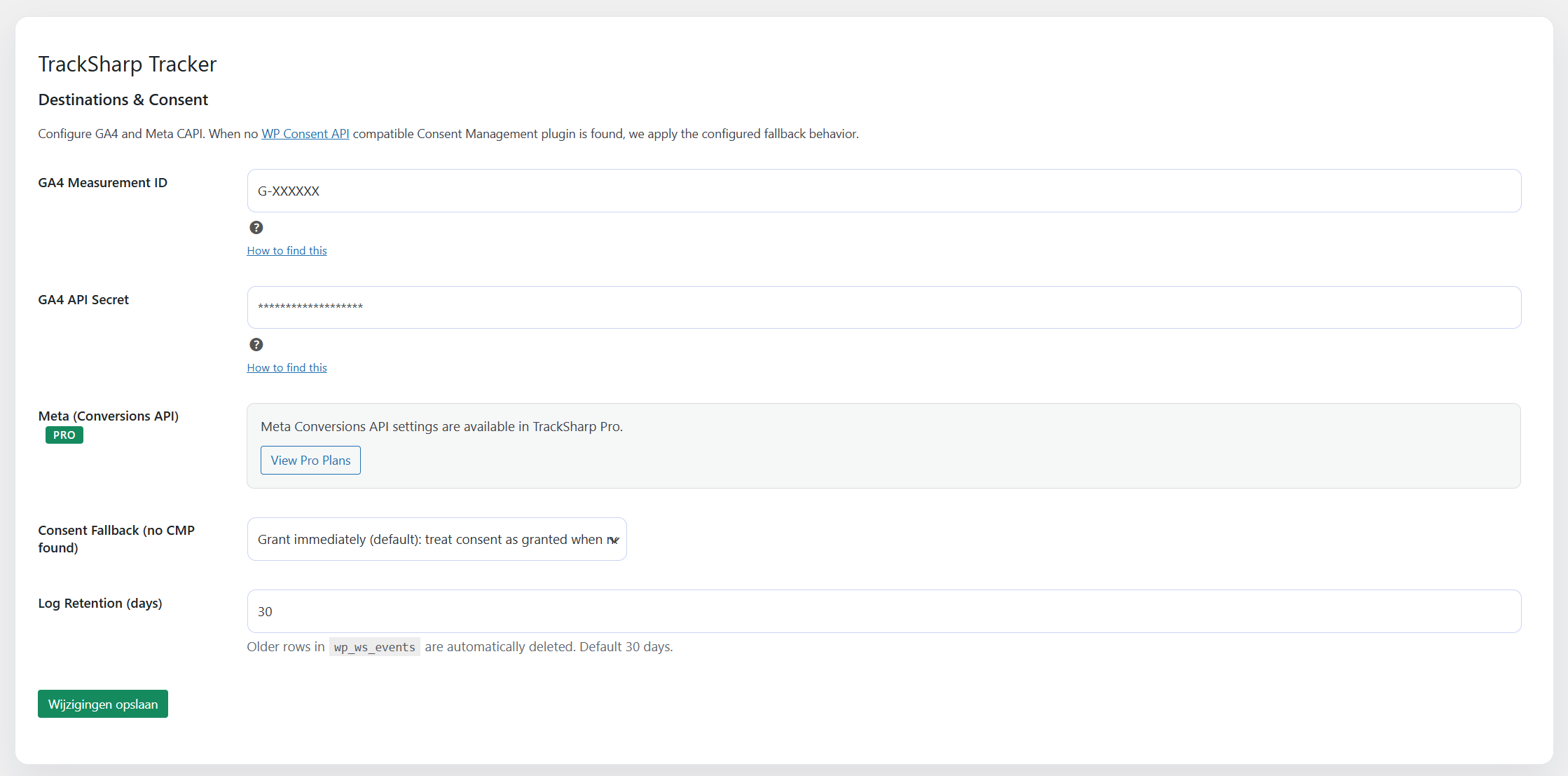Click the green PRO badge under Meta (Conversions API)
This screenshot has height=776, width=1568.
tap(64, 435)
